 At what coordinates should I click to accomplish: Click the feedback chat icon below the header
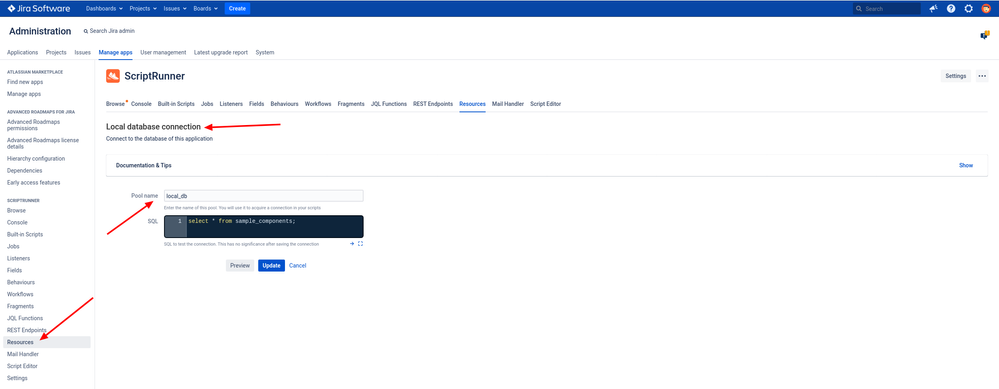coord(984,35)
